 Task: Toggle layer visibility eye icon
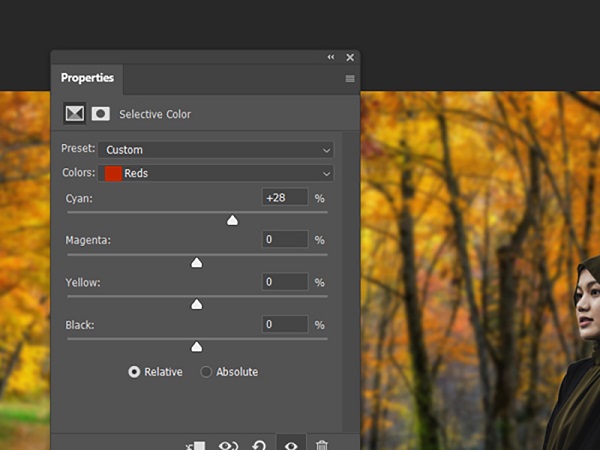coord(291,446)
